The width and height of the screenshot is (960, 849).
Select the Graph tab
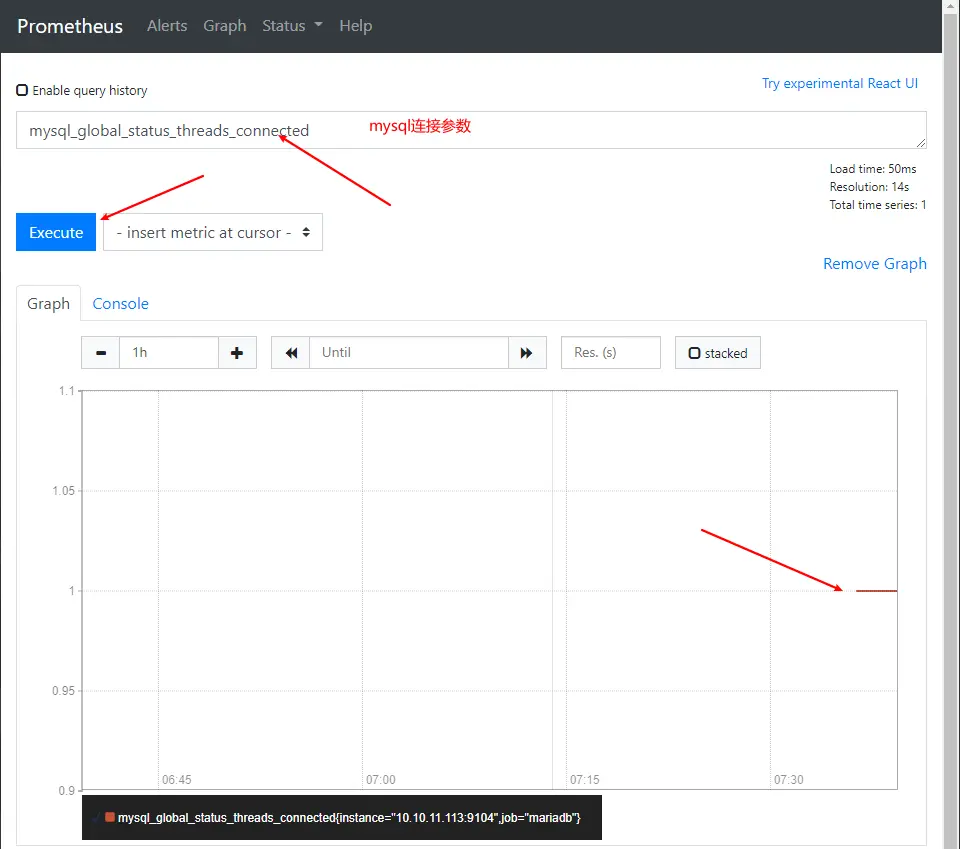pos(48,304)
